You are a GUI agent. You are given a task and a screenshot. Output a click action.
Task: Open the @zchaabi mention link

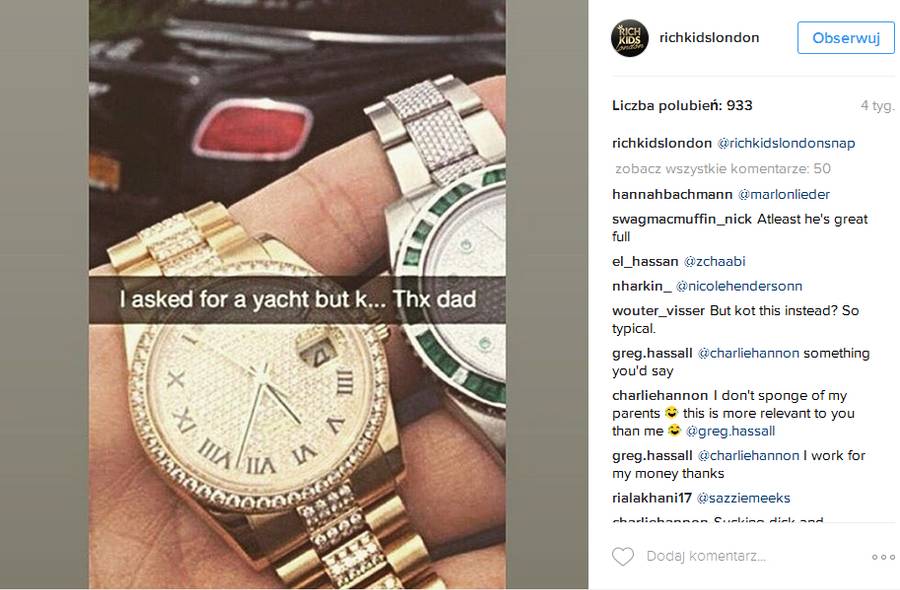[x=714, y=262]
